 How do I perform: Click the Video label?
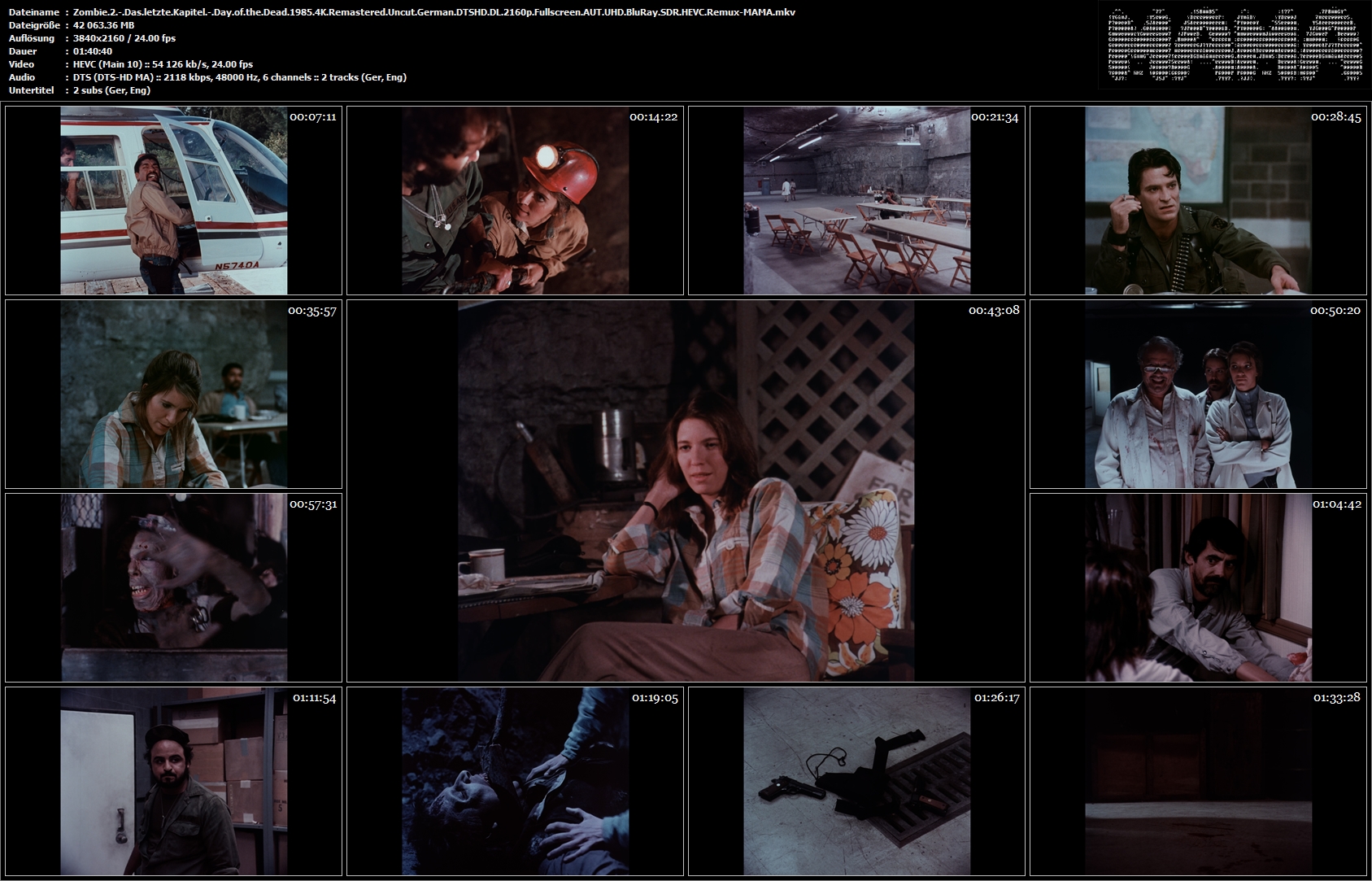tap(21, 64)
